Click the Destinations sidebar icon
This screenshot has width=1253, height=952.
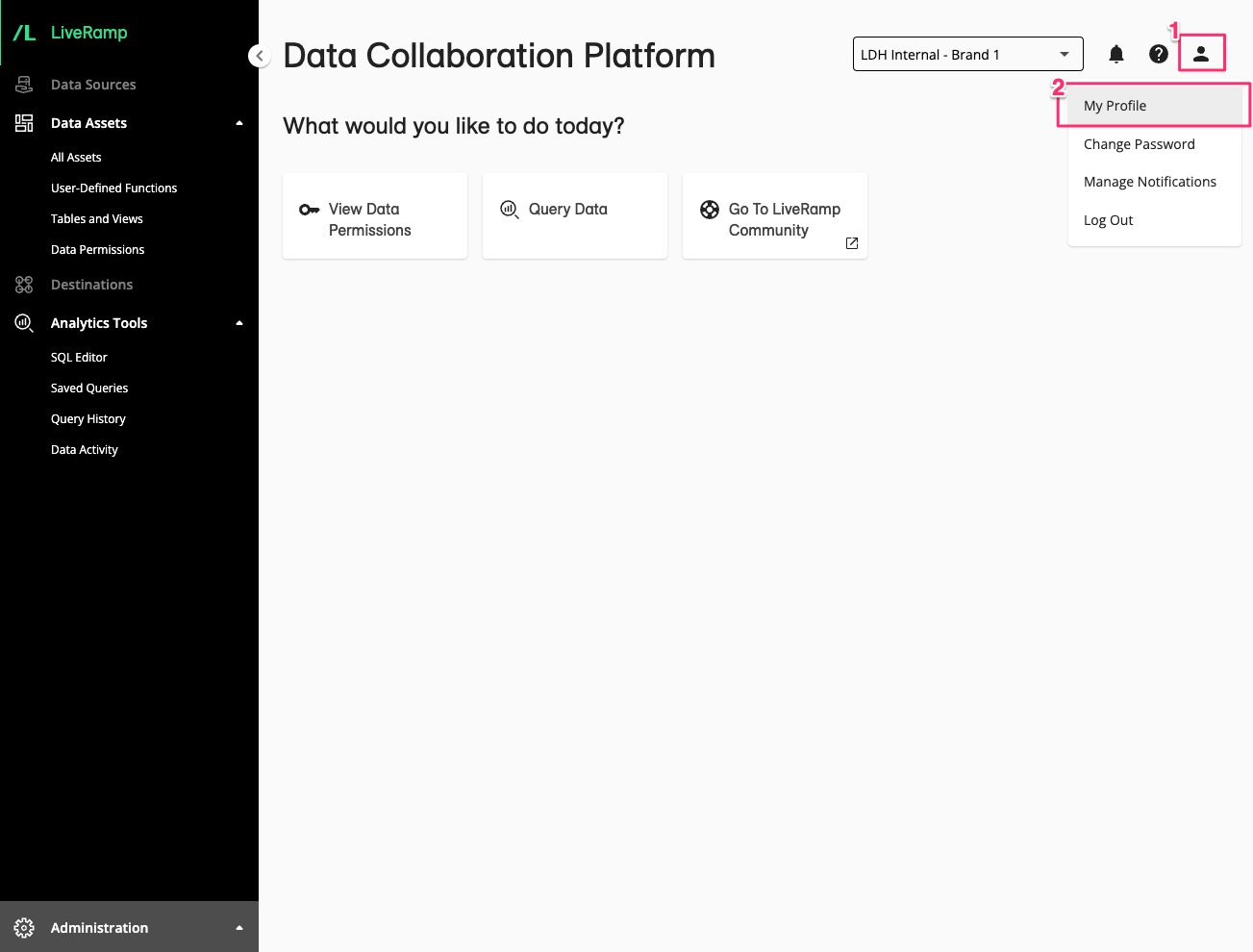[x=24, y=285]
